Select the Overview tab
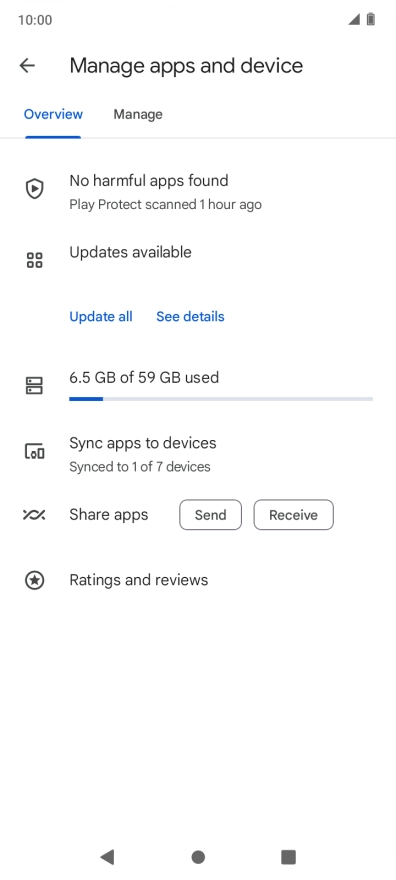The image size is (396, 880). tap(53, 114)
